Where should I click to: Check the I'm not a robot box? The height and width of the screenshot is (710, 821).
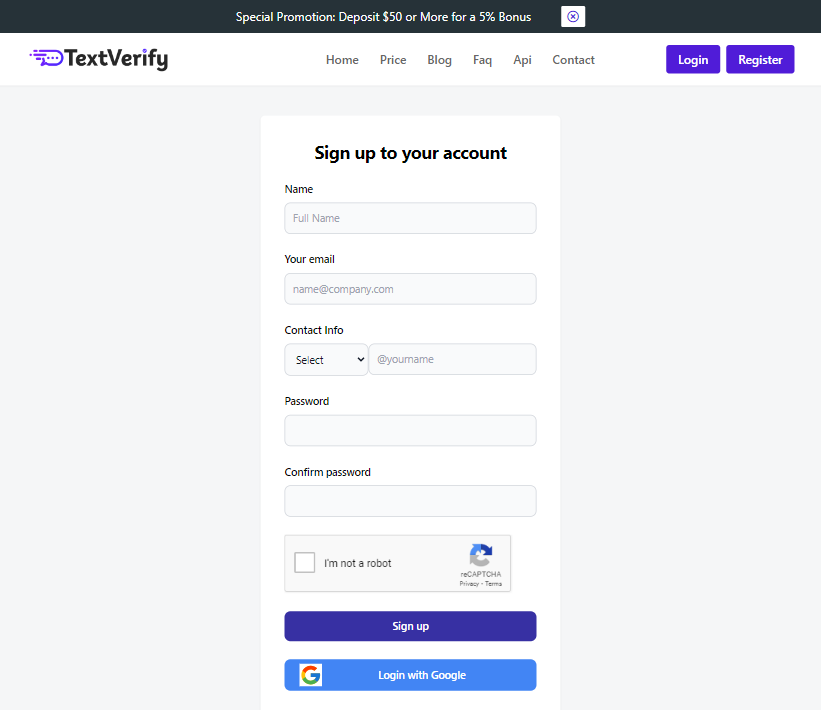pos(305,563)
